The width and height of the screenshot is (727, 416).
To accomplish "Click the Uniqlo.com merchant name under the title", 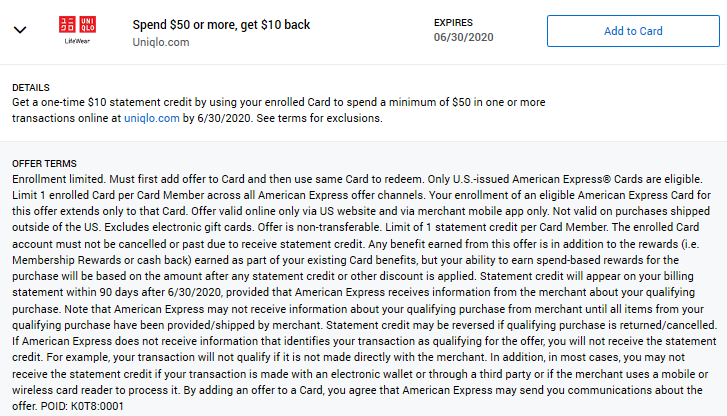I will [x=161, y=42].
